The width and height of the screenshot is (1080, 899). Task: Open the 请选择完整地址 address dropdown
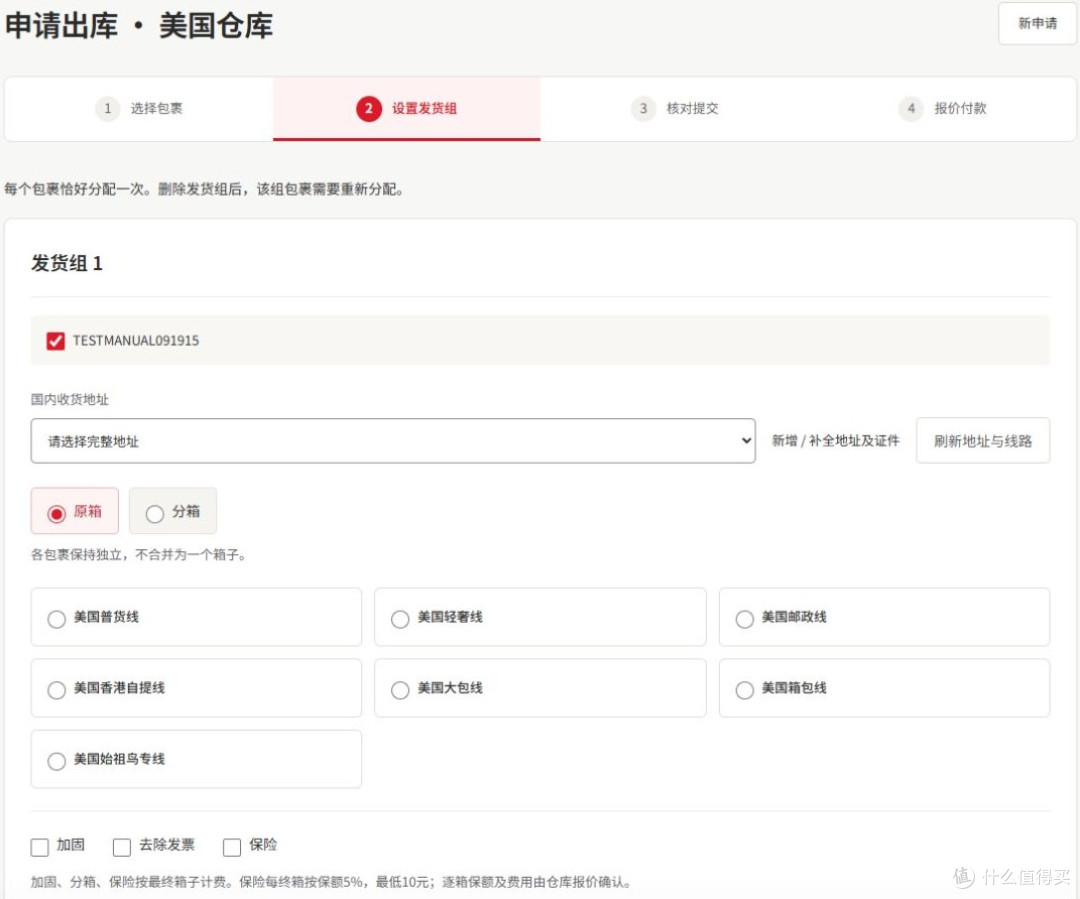(x=393, y=441)
